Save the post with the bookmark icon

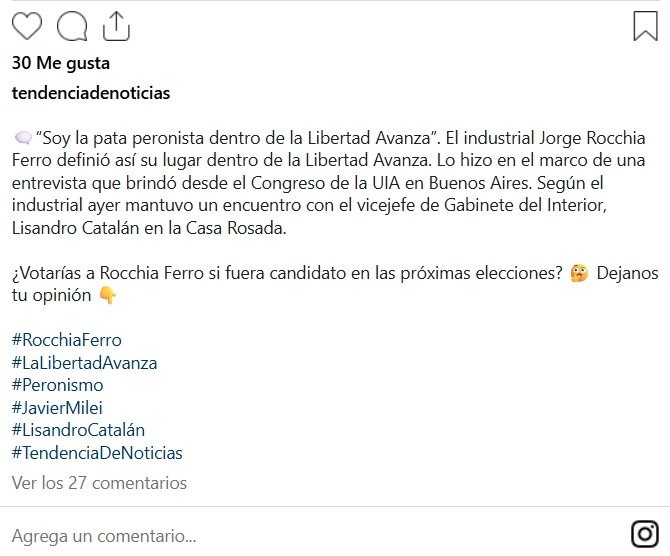[x=645, y=25]
